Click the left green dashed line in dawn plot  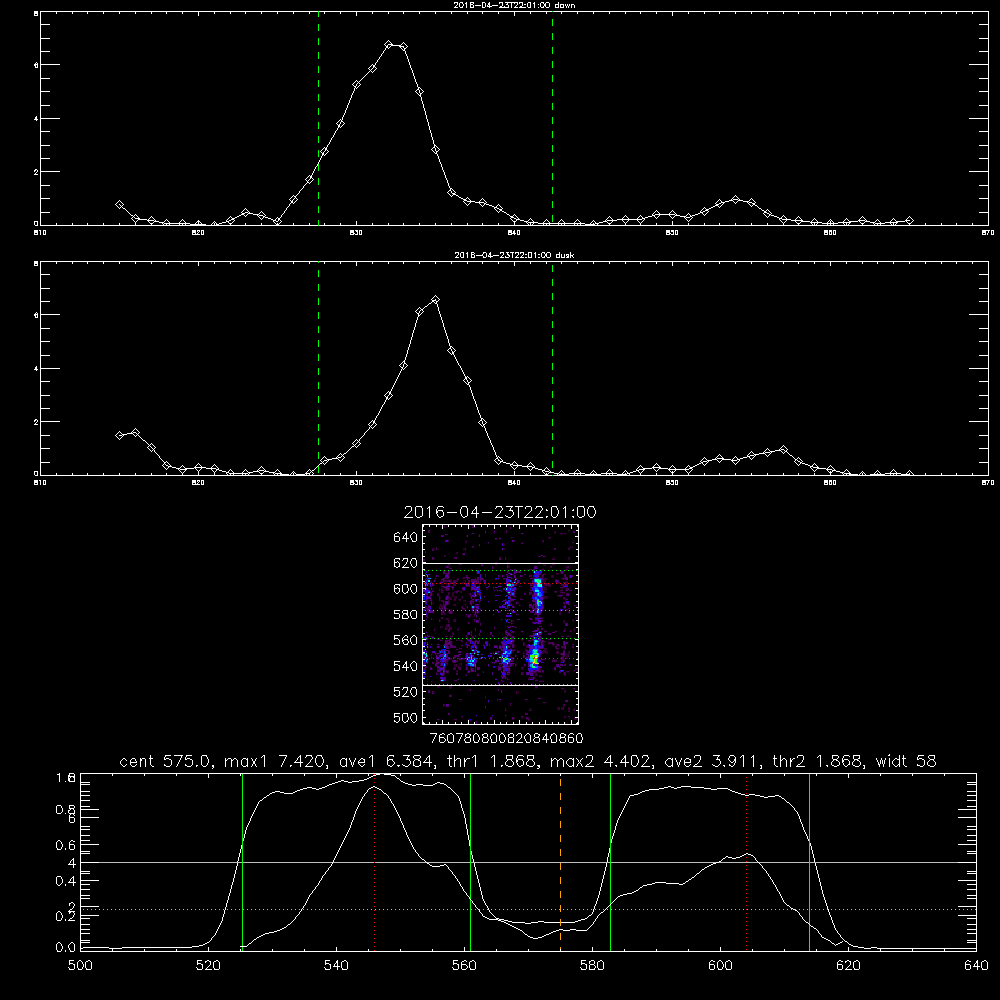(x=318, y=119)
